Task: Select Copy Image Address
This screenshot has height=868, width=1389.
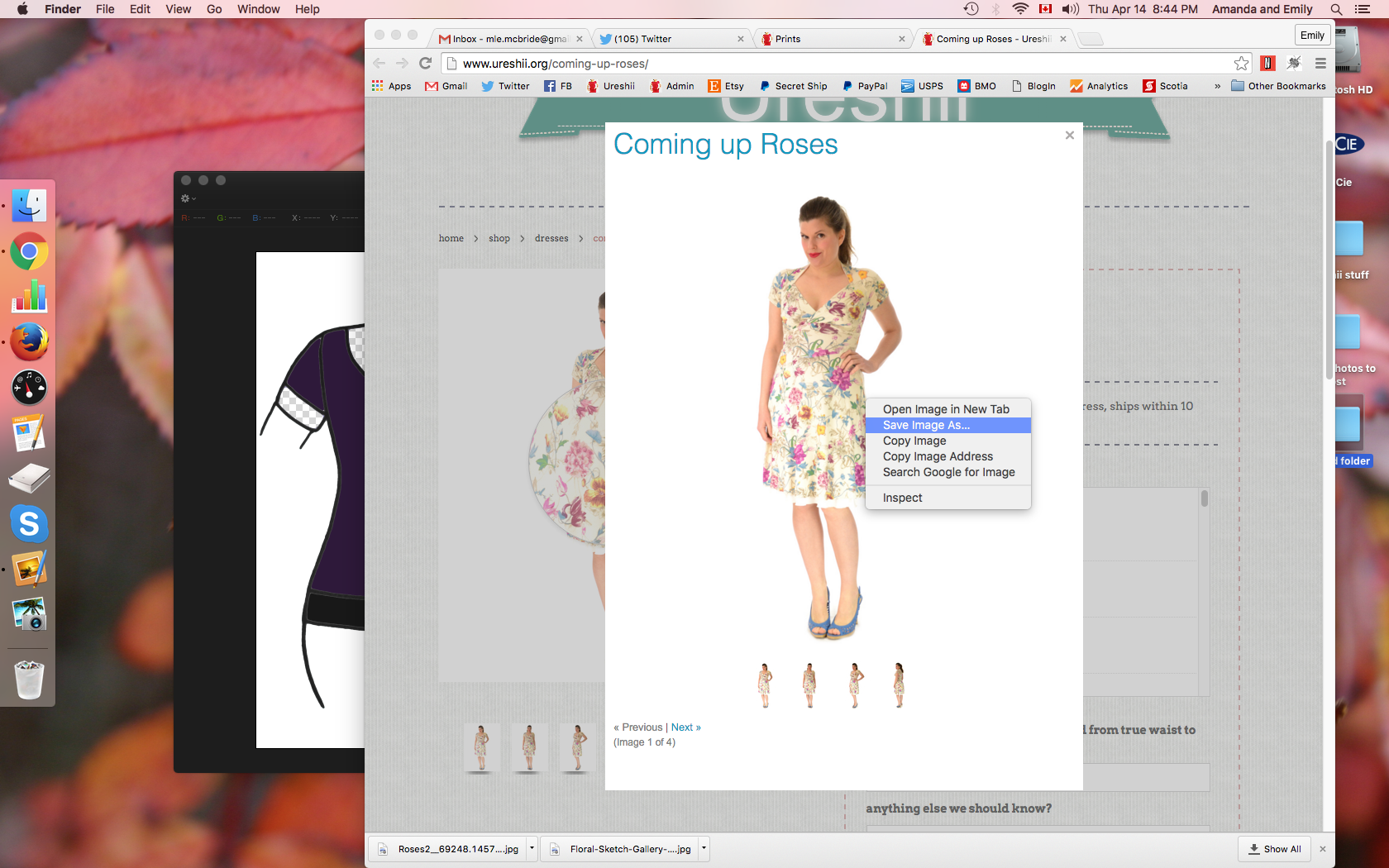Action: tap(948, 456)
